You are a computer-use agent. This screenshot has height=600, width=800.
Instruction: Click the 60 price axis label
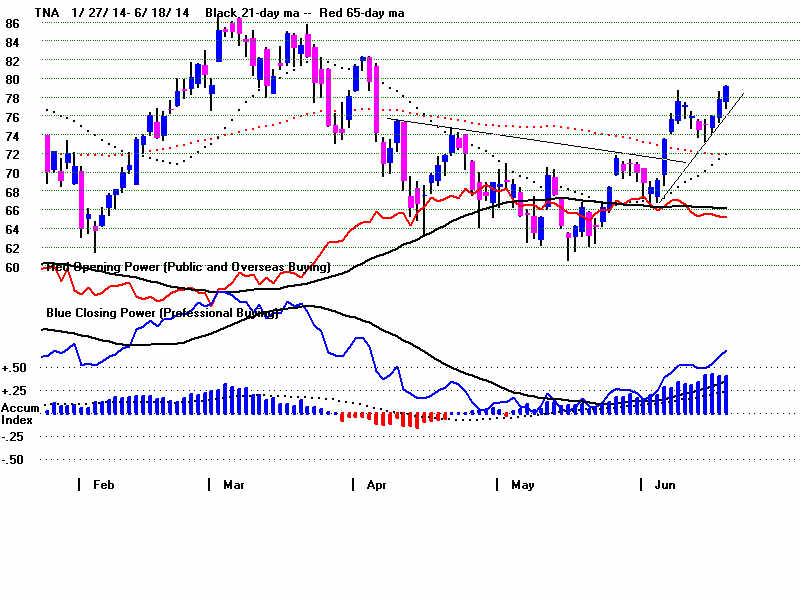[x=12, y=267]
